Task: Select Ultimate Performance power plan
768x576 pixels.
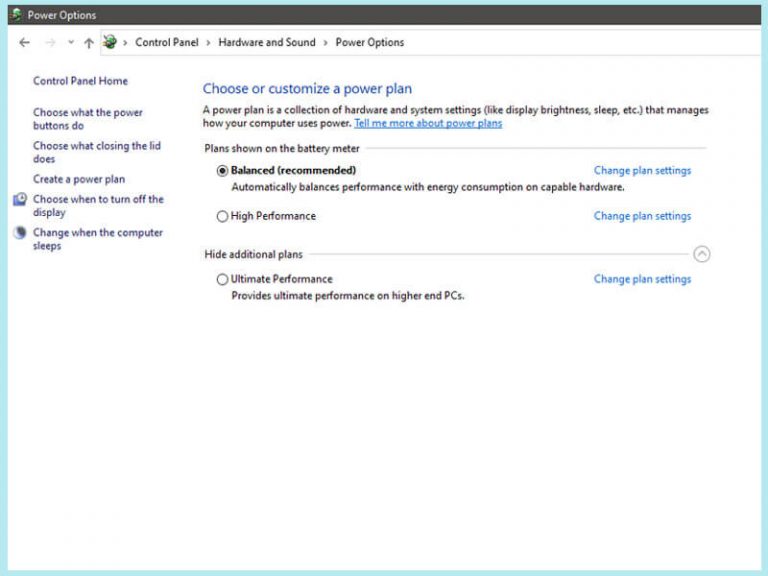Action: 222,279
